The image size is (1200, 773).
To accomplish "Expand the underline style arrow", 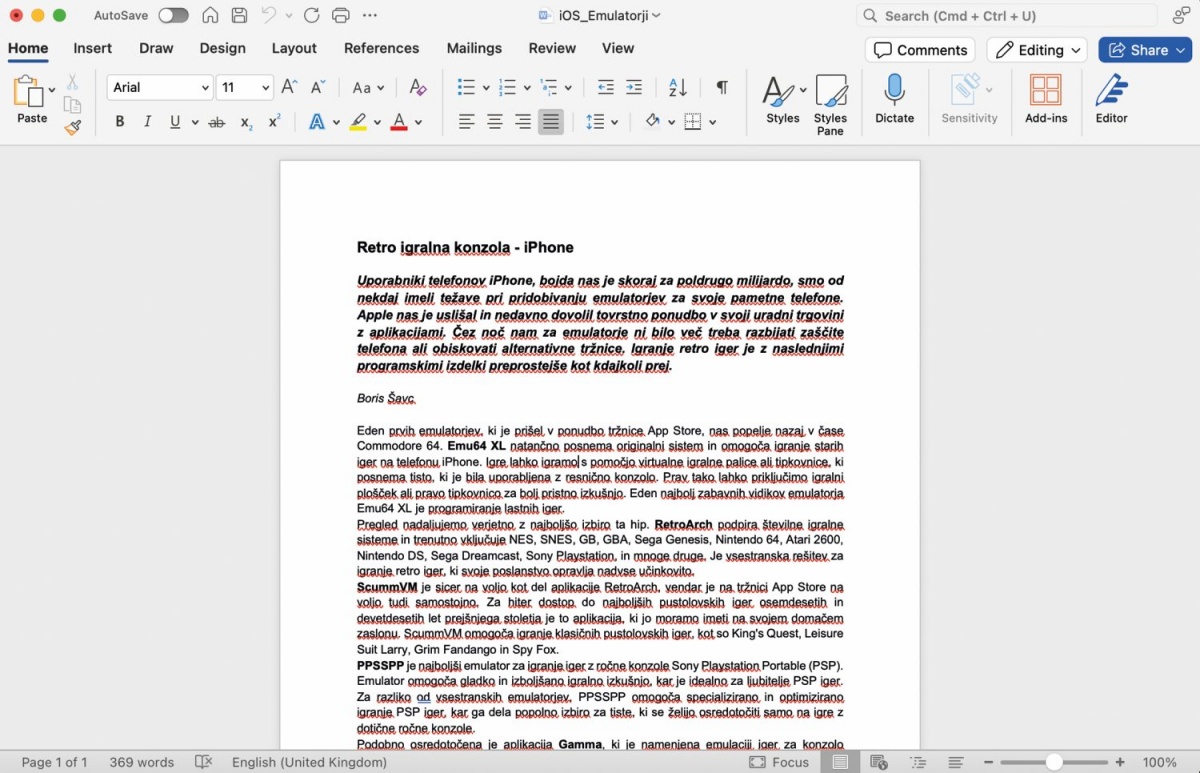I will click(194, 122).
